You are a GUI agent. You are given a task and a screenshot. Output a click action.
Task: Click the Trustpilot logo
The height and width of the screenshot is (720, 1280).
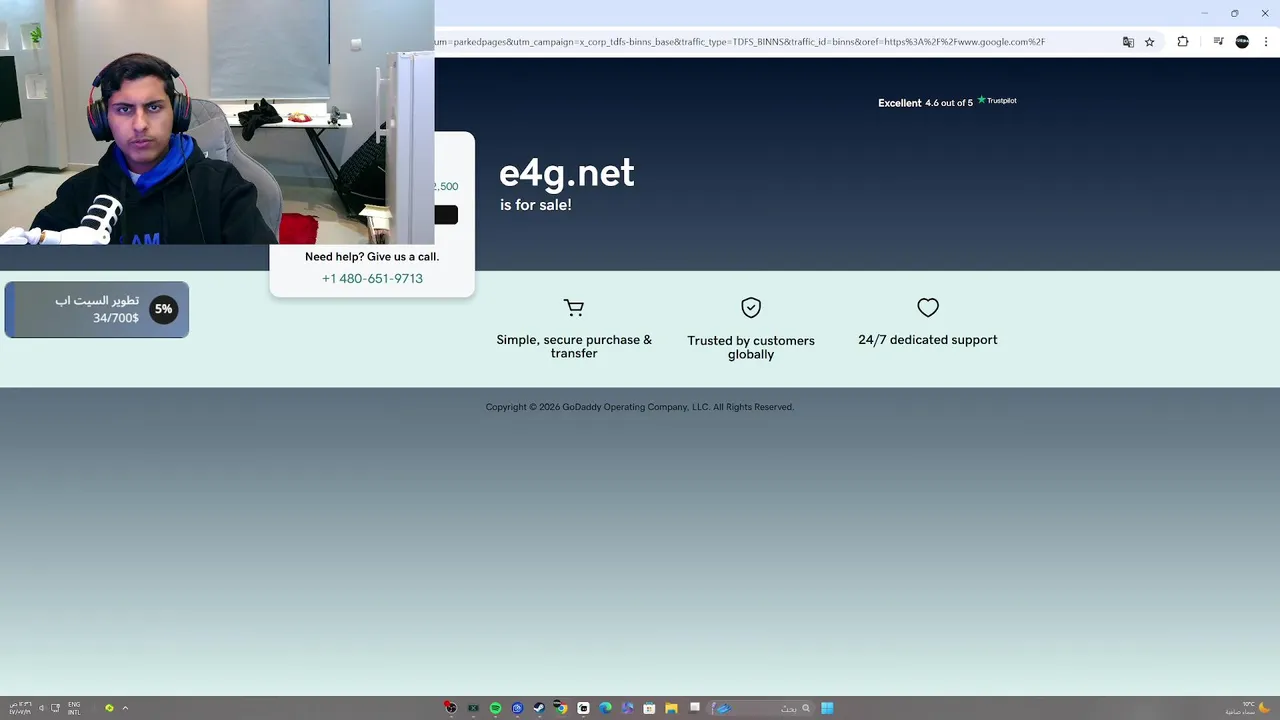tap(997, 100)
